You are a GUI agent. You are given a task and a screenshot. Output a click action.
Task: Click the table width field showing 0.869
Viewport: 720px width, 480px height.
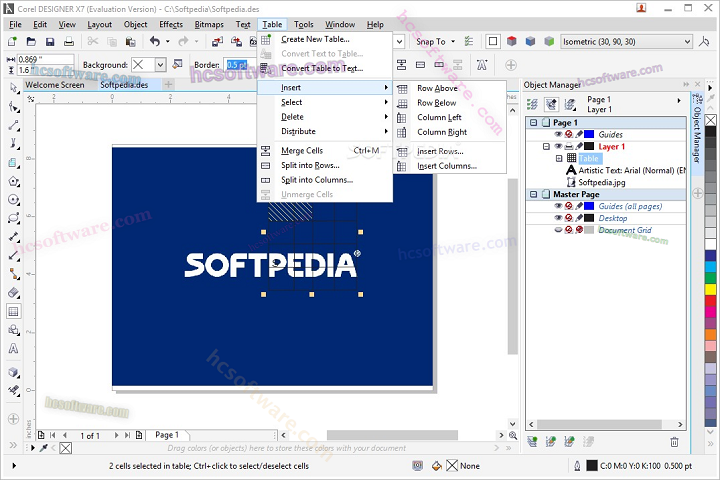coord(45,59)
